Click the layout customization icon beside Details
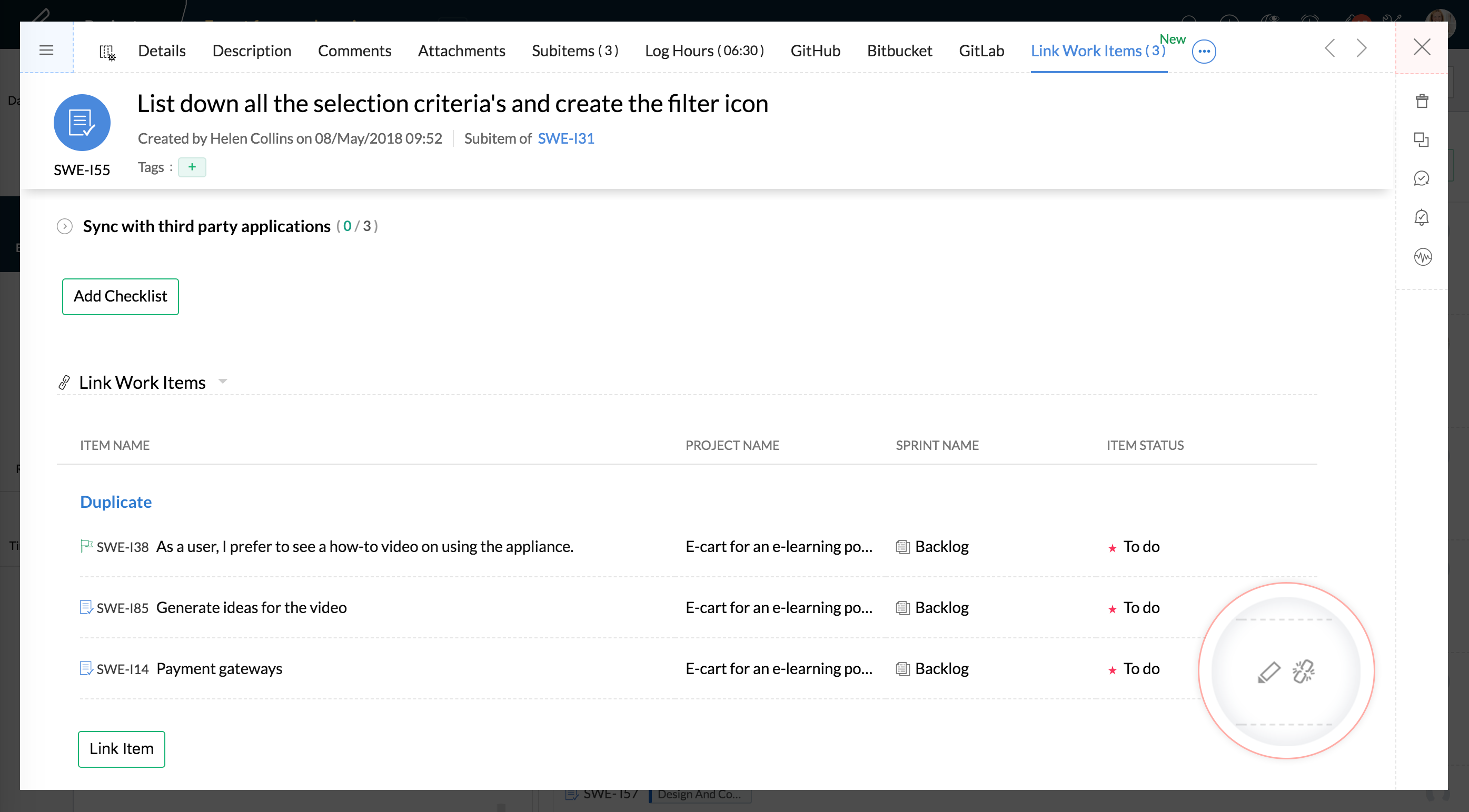Viewport: 1469px width, 812px height. tap(107, 52)
